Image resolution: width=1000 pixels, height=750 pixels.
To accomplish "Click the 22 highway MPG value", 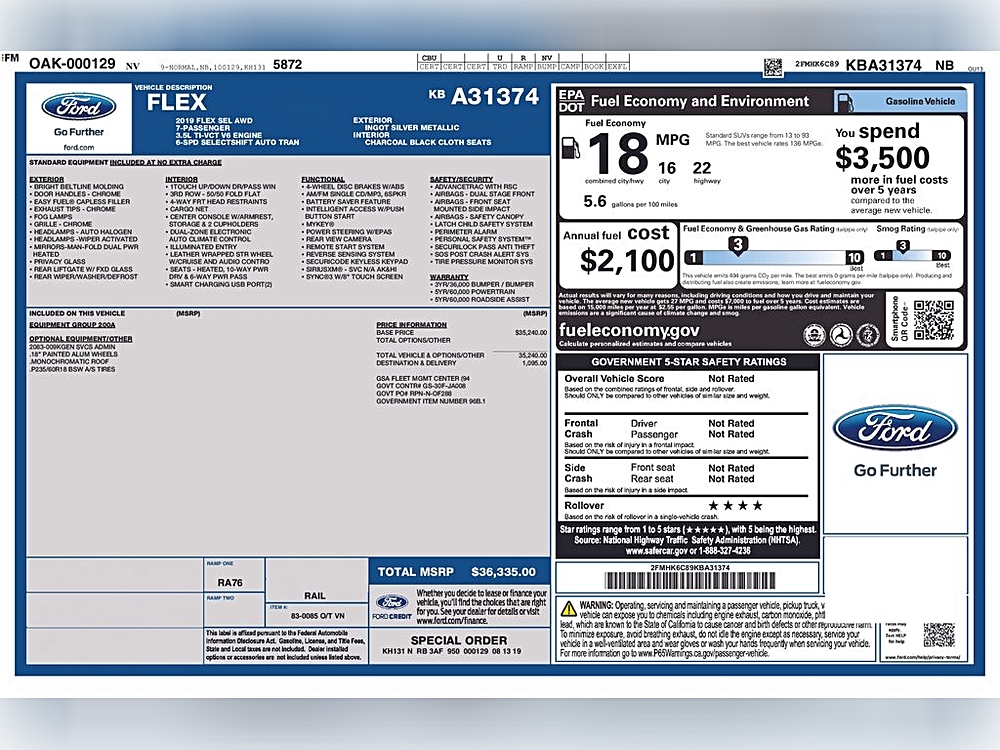I will click(702, 168).
